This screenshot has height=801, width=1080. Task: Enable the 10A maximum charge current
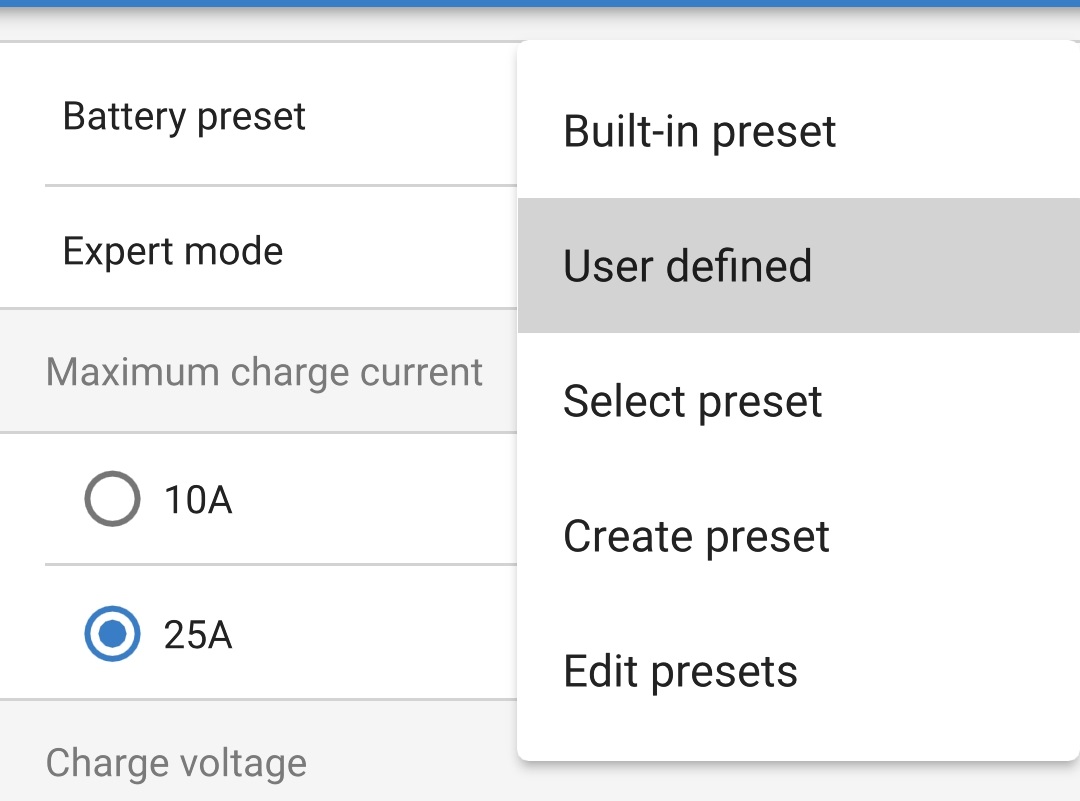click(112, 499)
